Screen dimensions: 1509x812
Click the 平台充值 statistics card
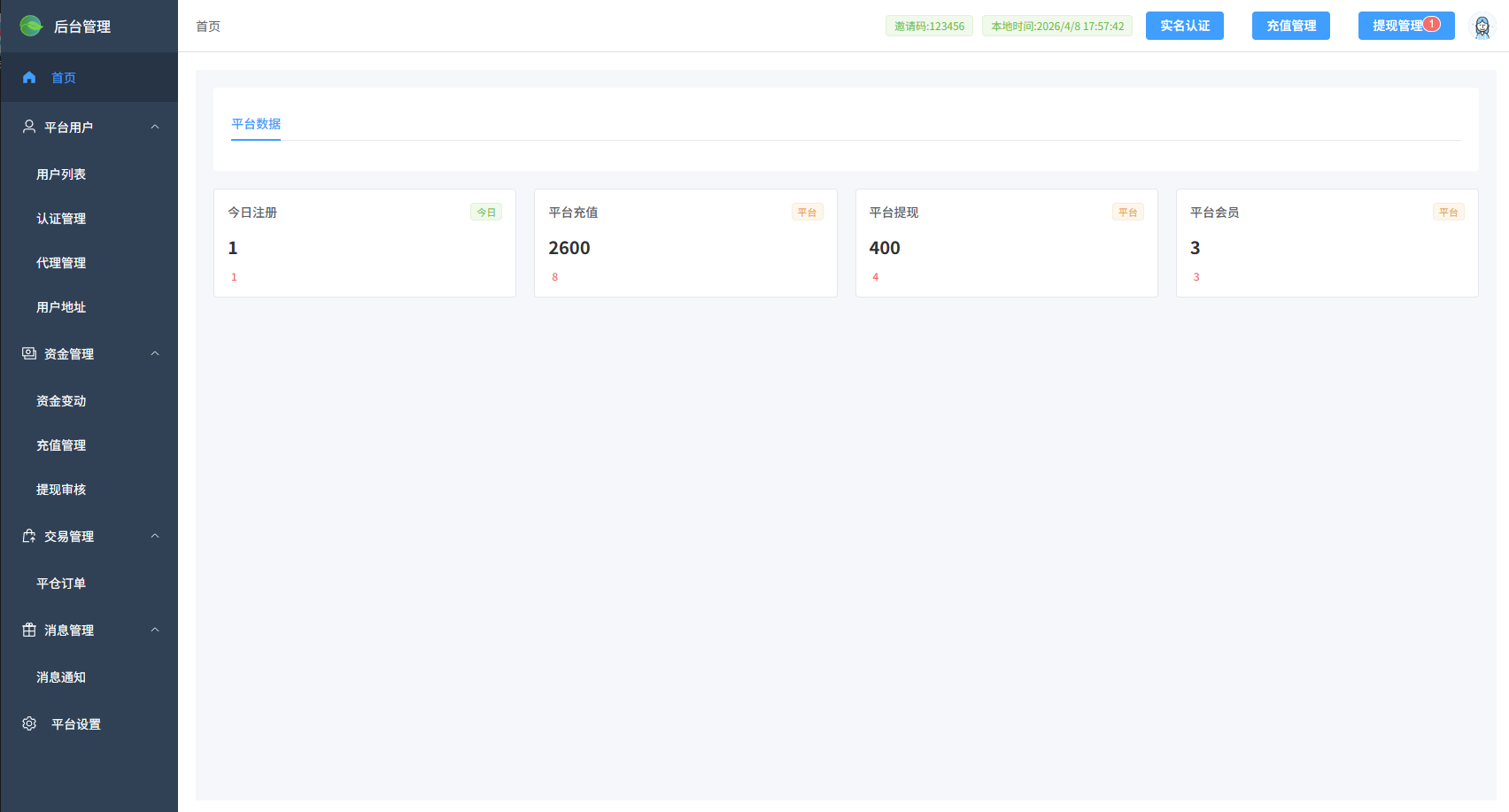click(685, 243)
